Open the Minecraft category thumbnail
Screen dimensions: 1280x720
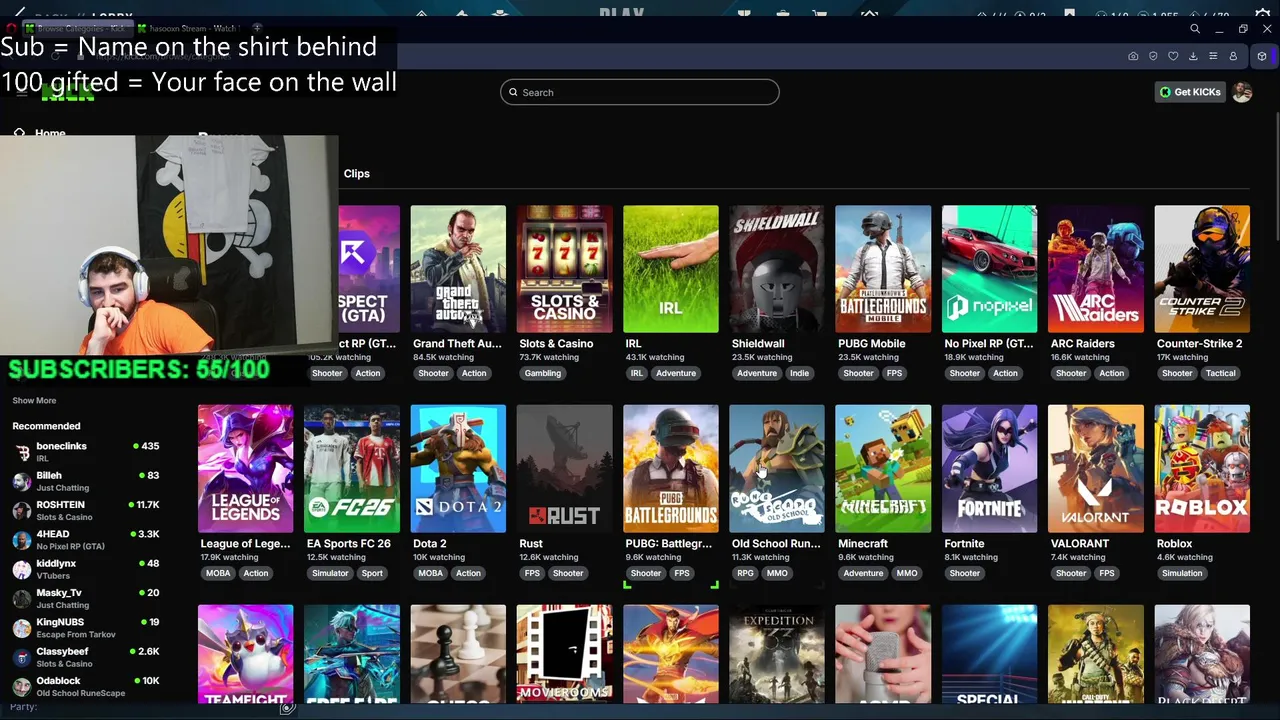pyautogui.click(x=883, y=469)
